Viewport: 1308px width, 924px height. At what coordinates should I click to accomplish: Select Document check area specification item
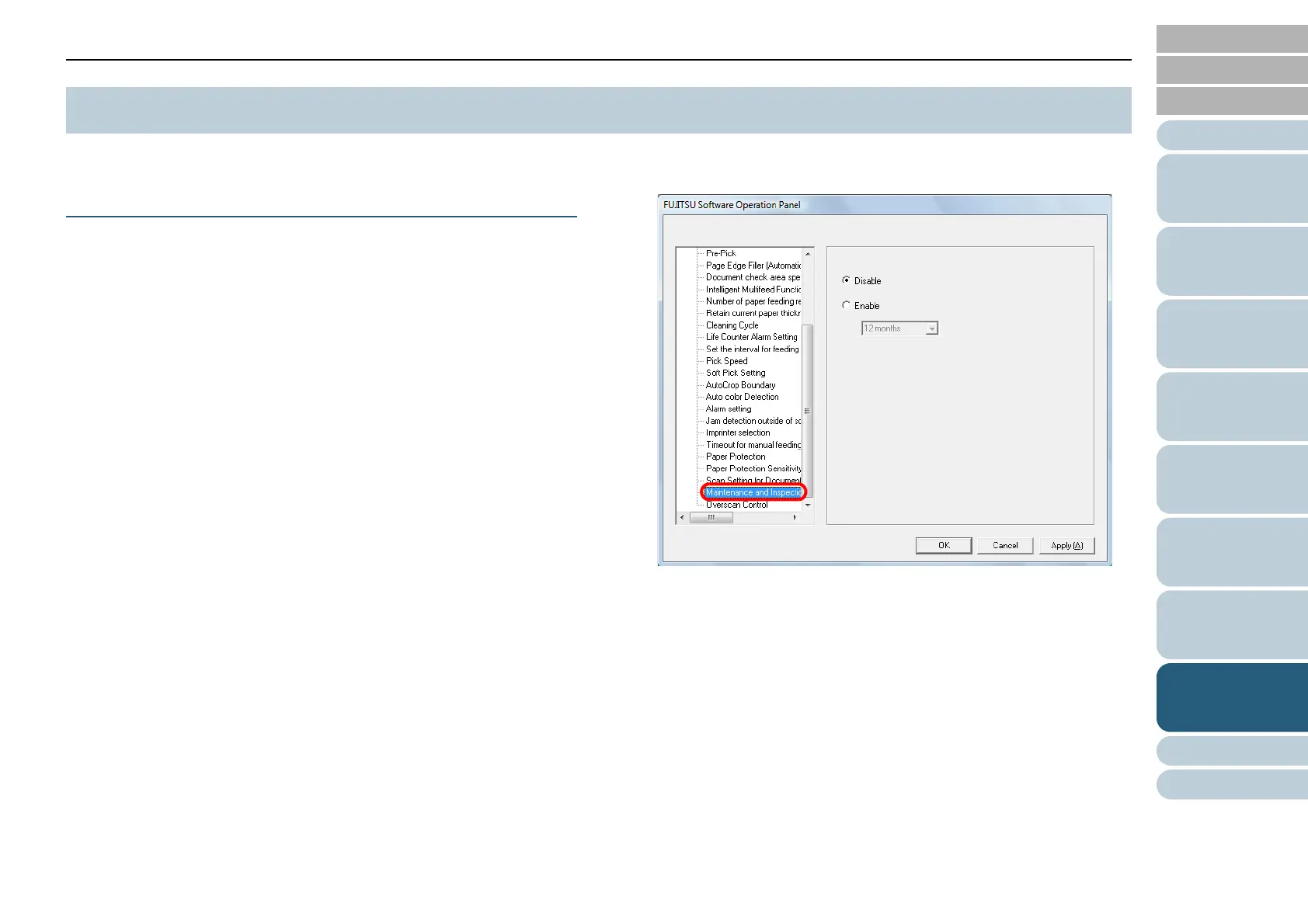click(x=753, y=277)
